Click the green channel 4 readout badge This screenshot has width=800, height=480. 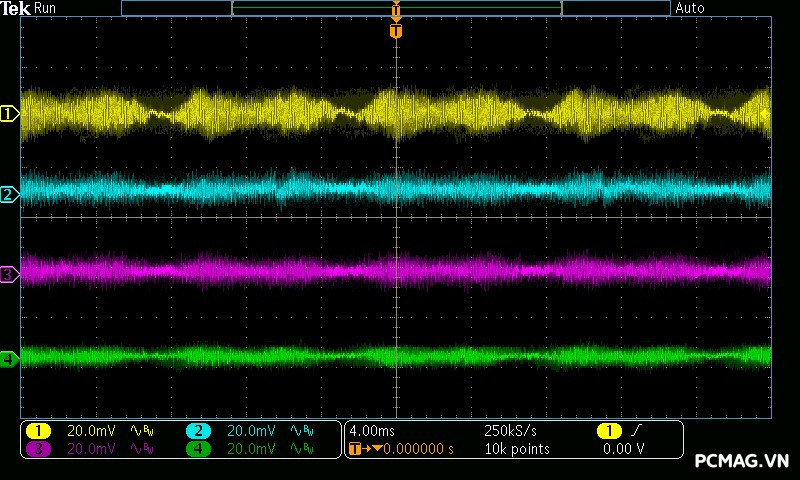point(198,449)
